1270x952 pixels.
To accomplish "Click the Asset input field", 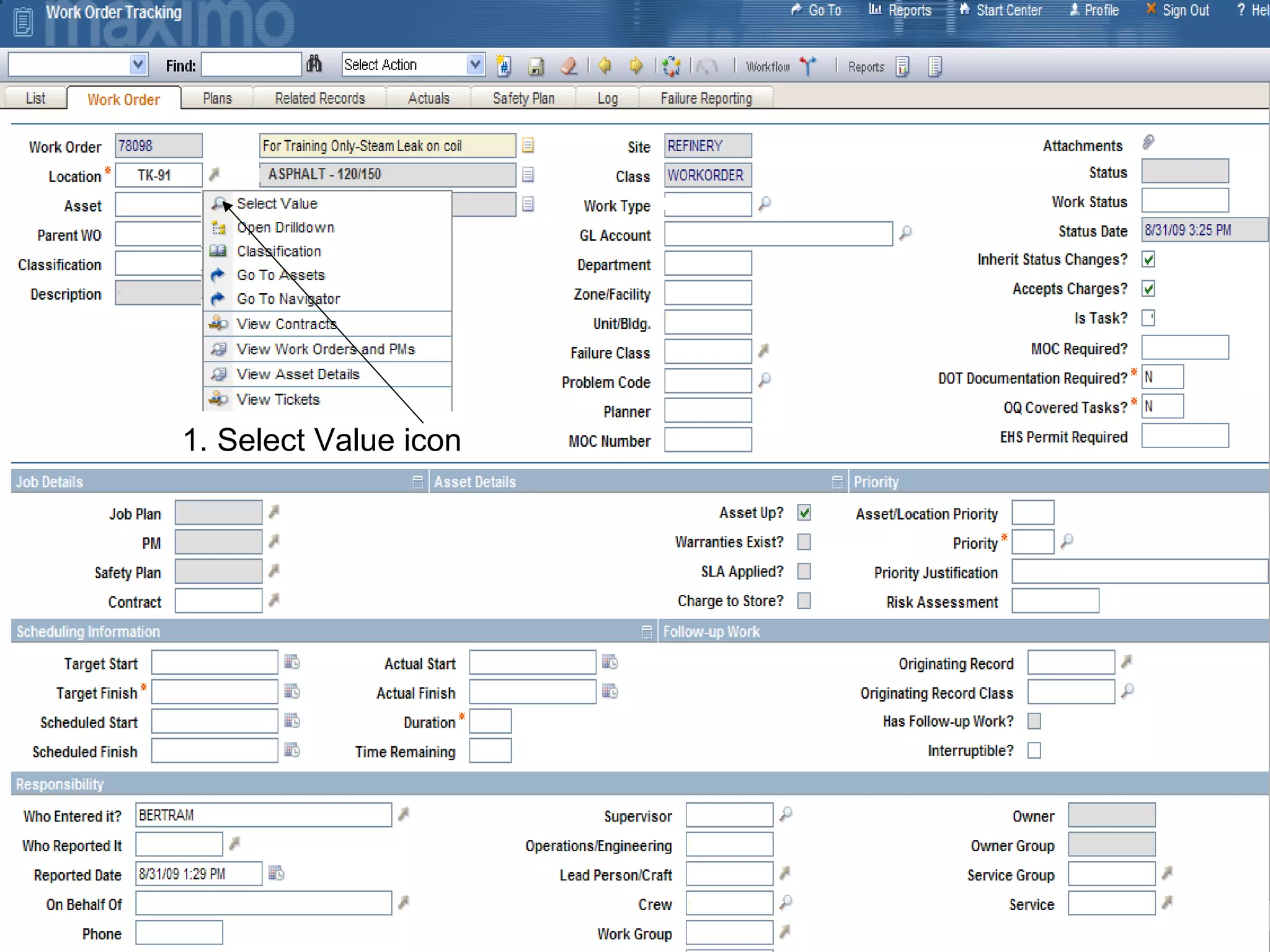I will click(158, 205).
